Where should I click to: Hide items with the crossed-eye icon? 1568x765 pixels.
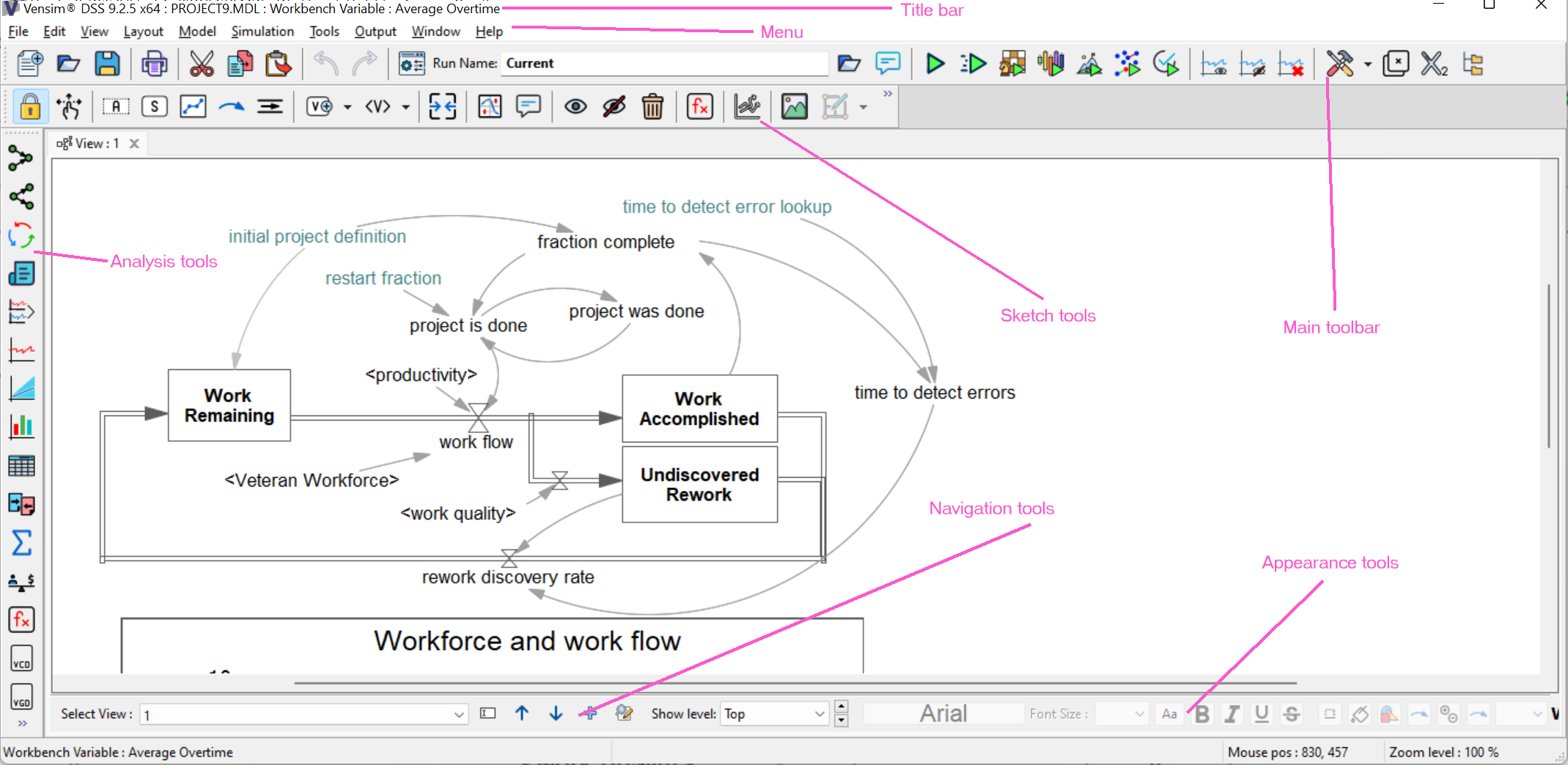tap(614, 107)
